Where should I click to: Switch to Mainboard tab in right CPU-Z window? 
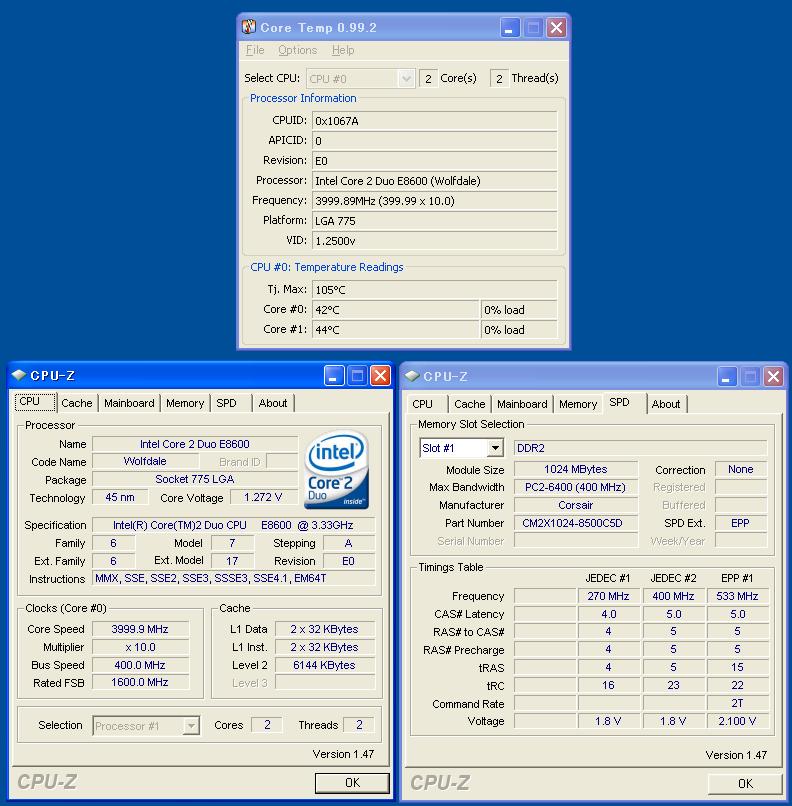coord(522,404)
